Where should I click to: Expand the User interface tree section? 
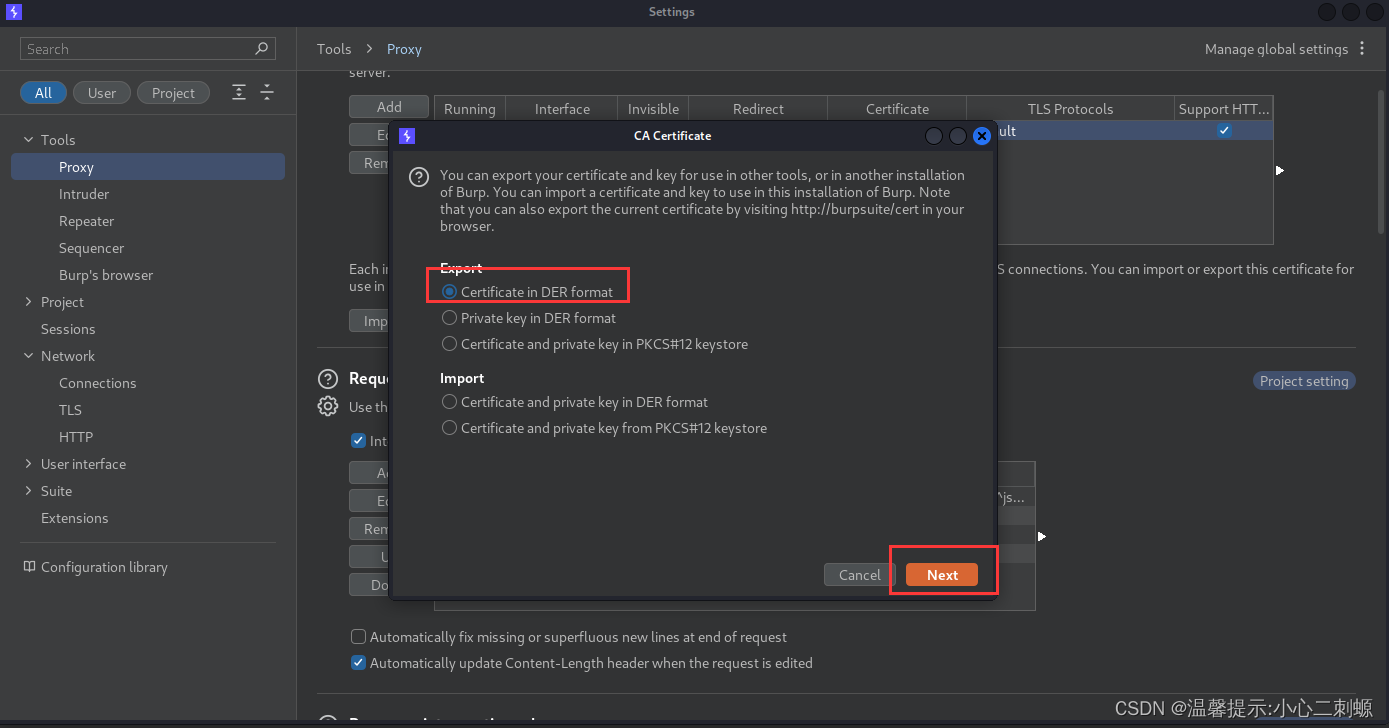[28, 464]
